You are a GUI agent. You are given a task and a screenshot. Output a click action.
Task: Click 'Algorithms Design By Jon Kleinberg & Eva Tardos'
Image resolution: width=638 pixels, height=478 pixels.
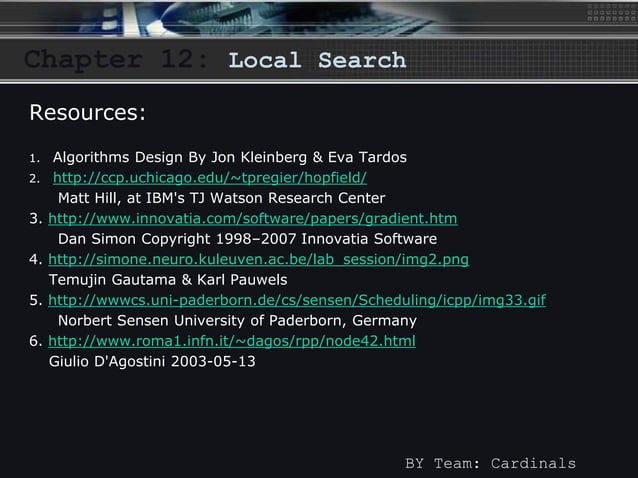pos(229,157)
